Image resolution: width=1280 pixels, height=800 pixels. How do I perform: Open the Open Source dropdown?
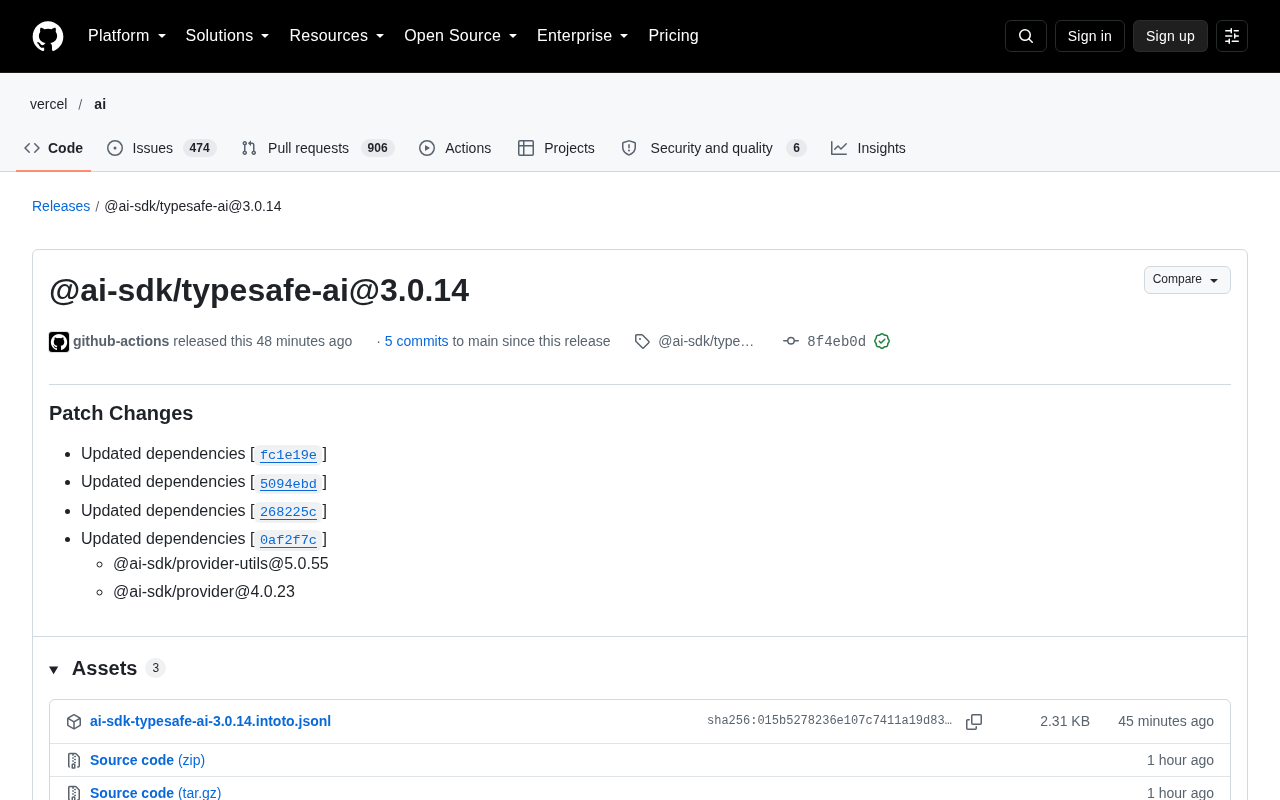[461, 36]
